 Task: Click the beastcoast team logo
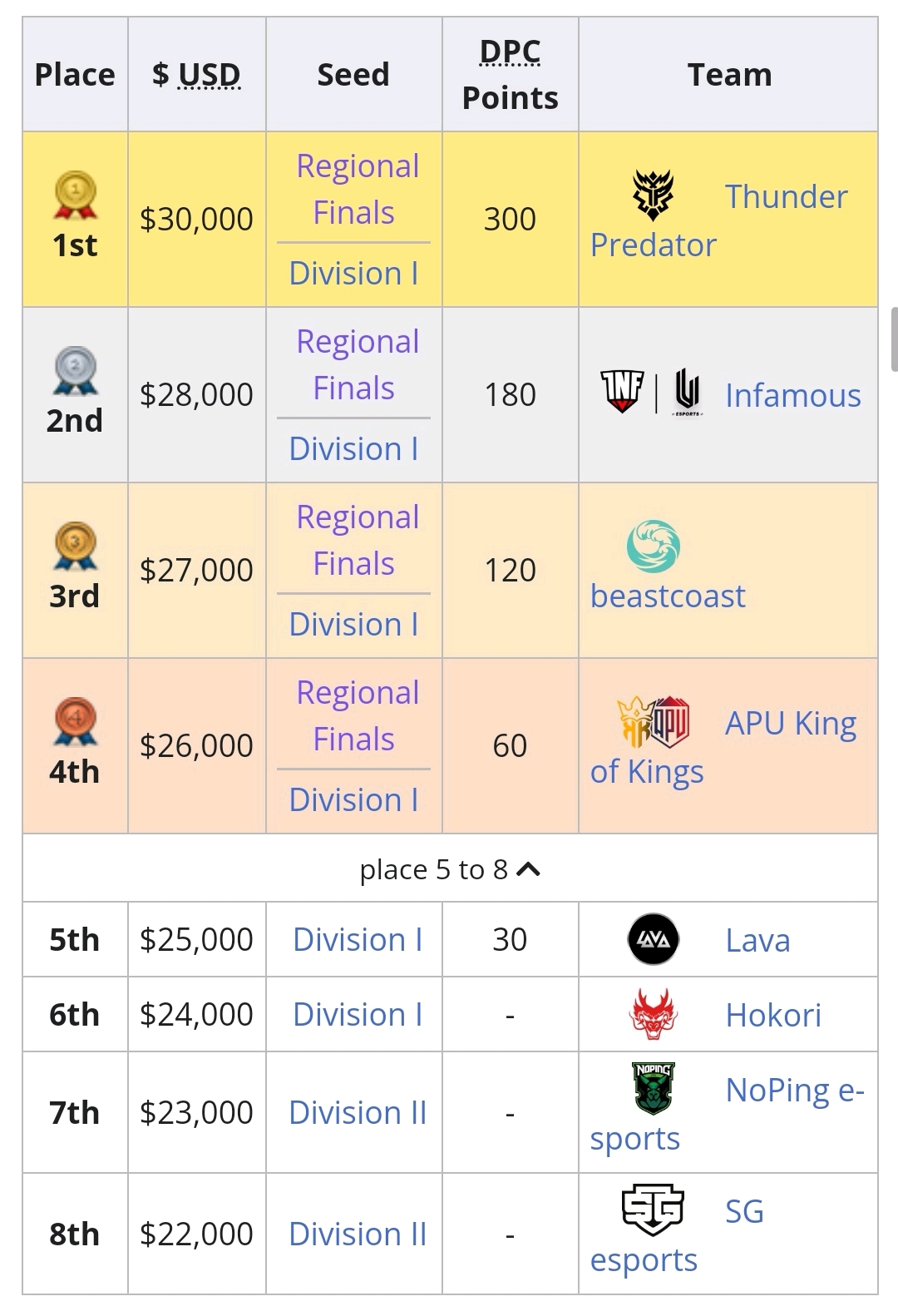point(654,547)
